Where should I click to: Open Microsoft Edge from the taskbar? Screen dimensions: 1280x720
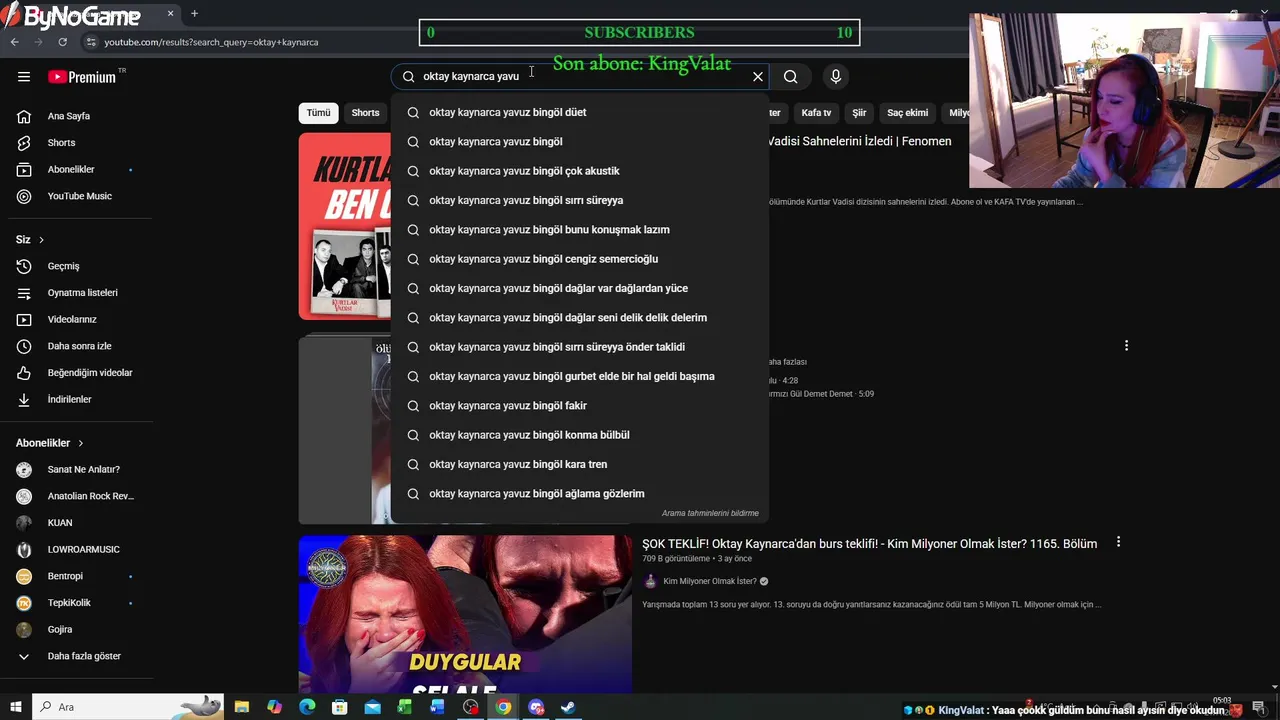click(x=307, y=707)
